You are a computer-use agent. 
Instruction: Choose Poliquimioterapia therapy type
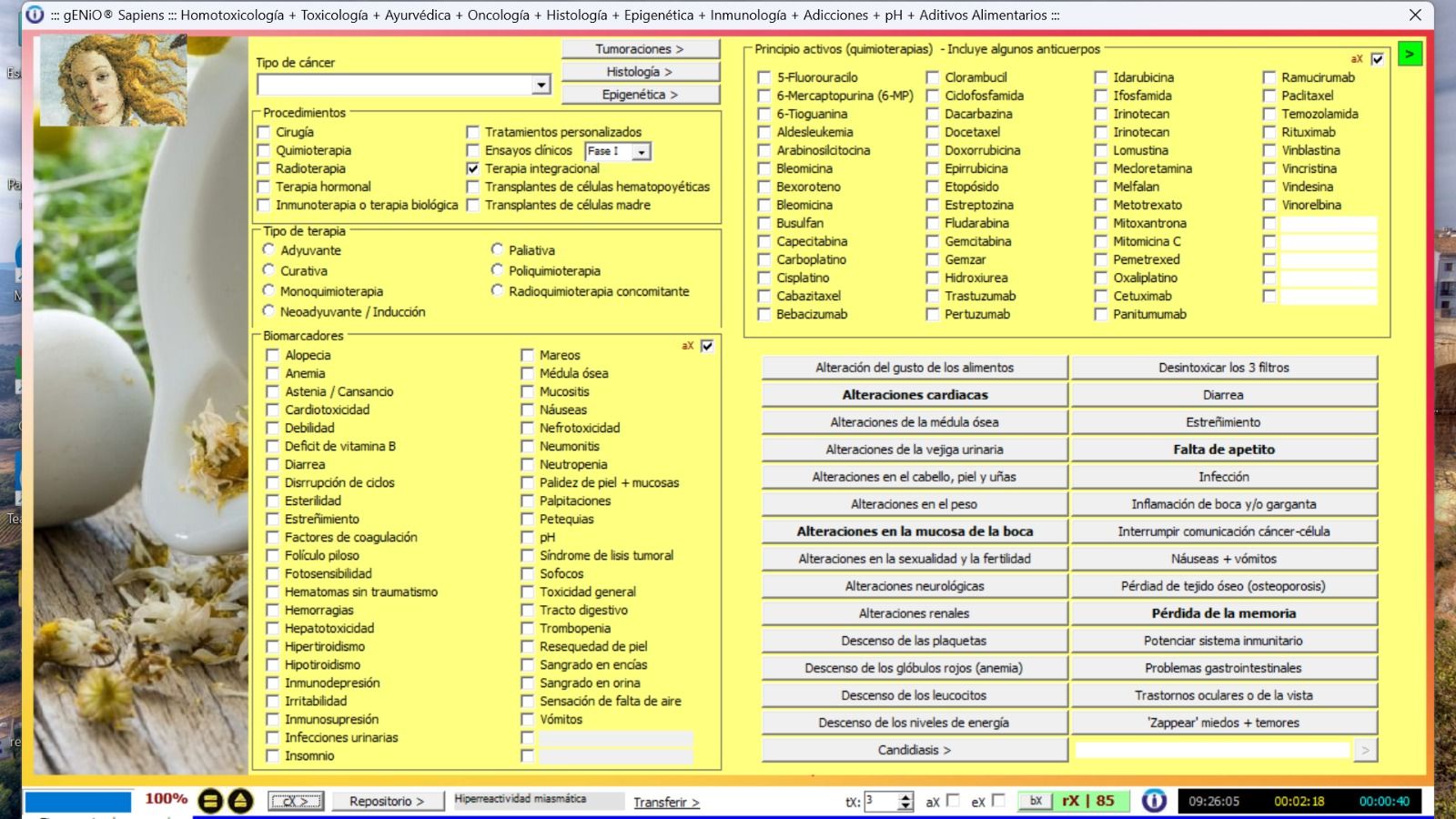[x=497, y=270]
